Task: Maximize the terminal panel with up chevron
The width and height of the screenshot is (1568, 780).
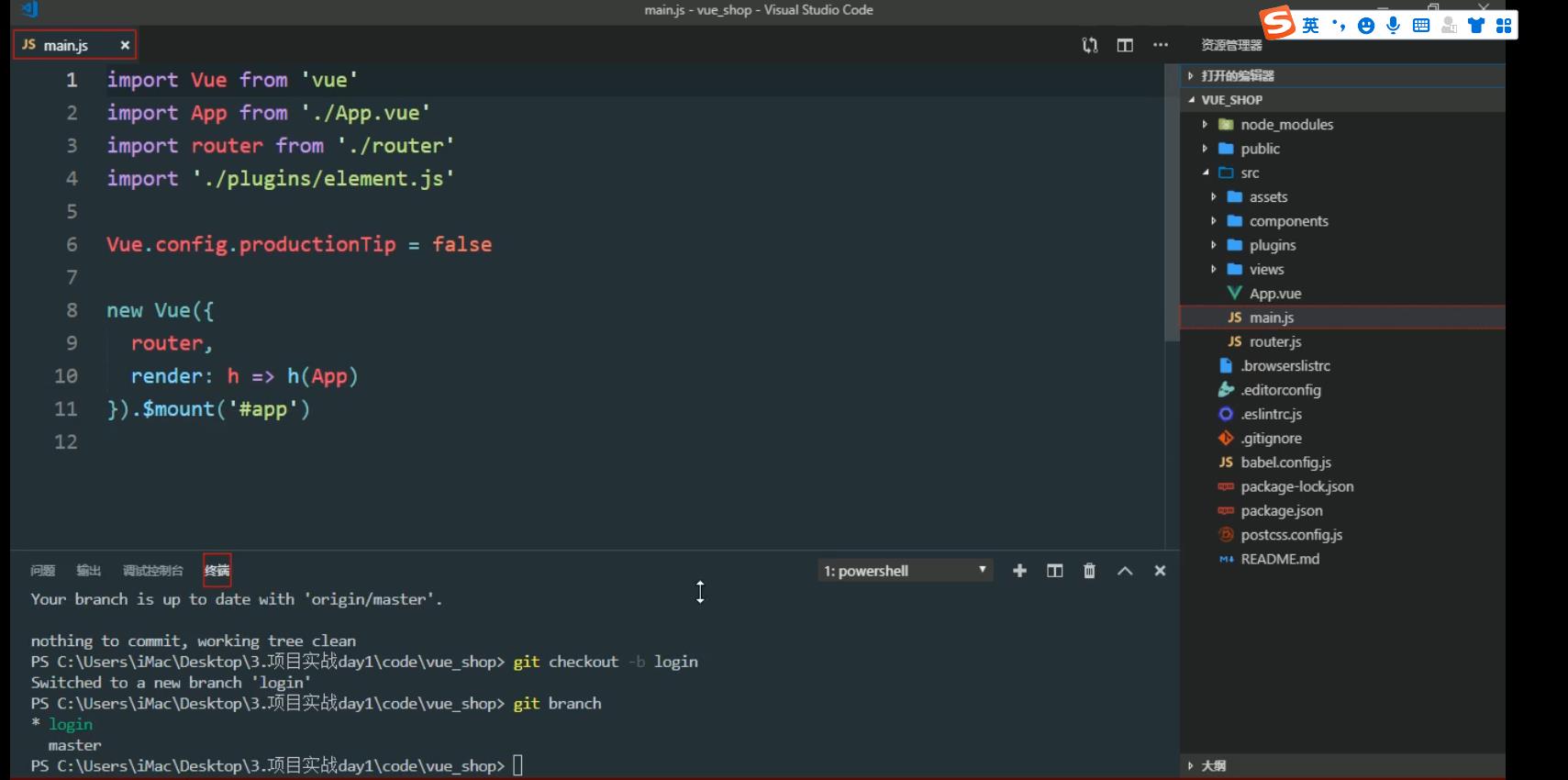Action: pyautogui.click(x=1125, y=571)
